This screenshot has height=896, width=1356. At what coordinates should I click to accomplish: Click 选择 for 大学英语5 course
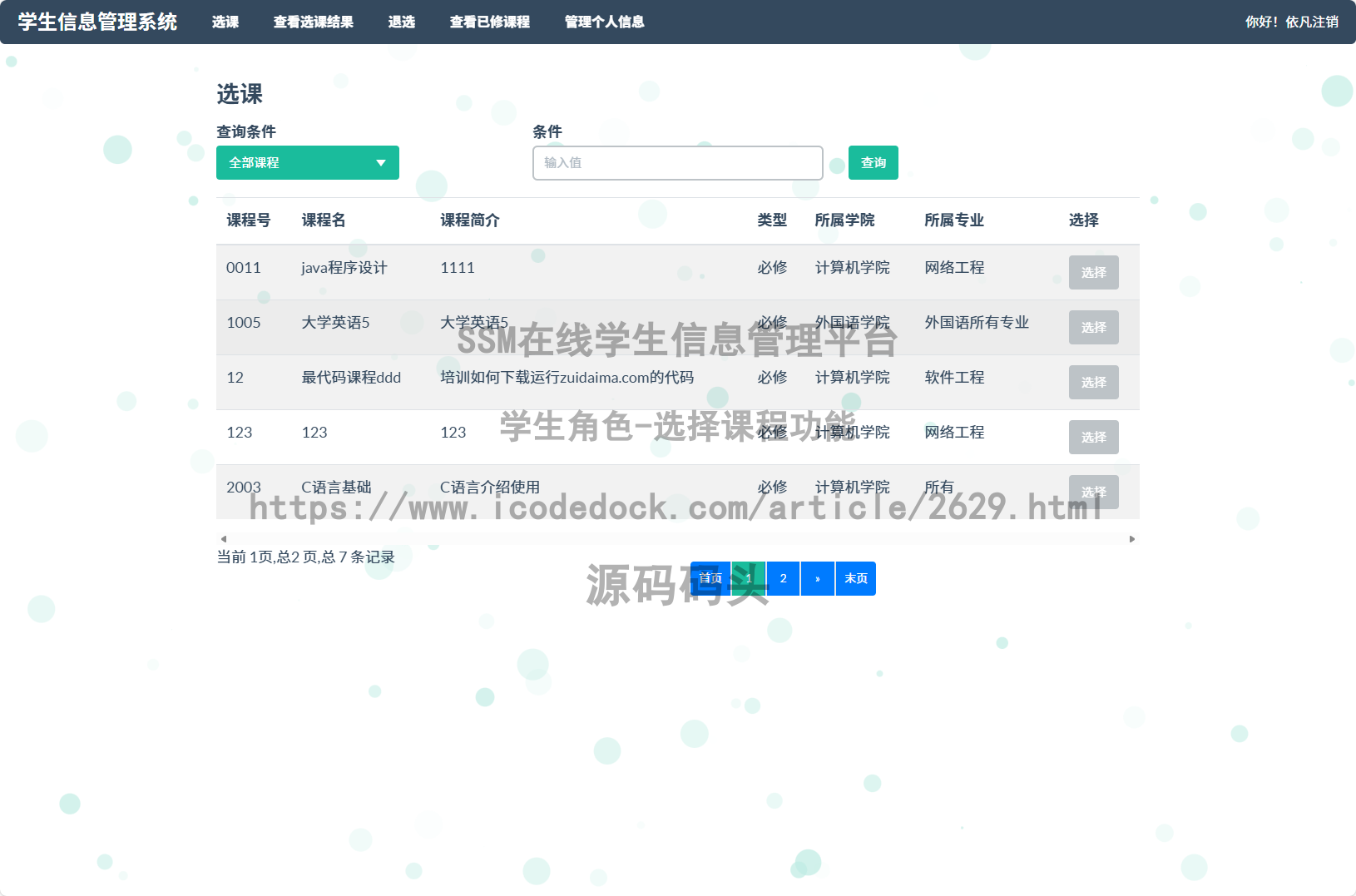1094,327
